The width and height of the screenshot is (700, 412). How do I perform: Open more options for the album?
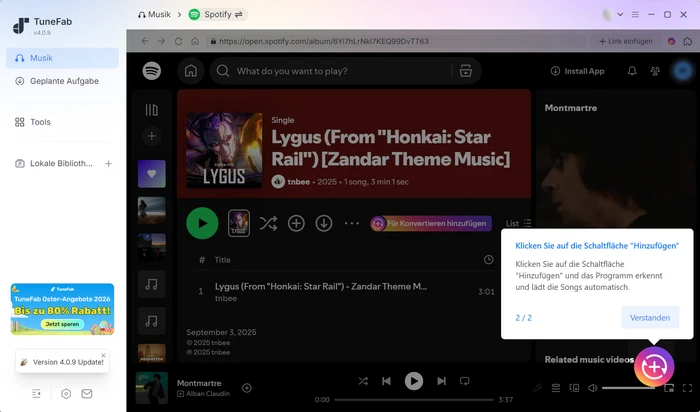352,223
